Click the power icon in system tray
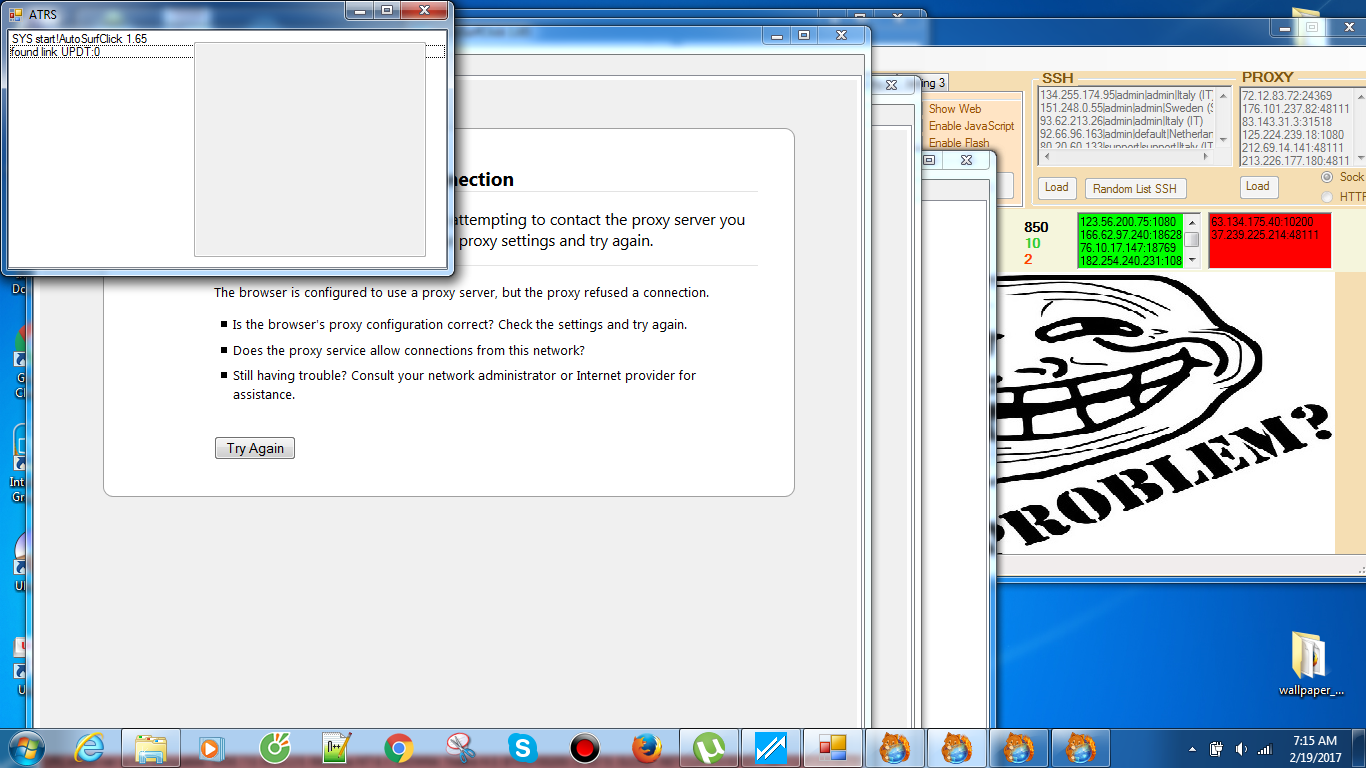 tap(1217, 749)
